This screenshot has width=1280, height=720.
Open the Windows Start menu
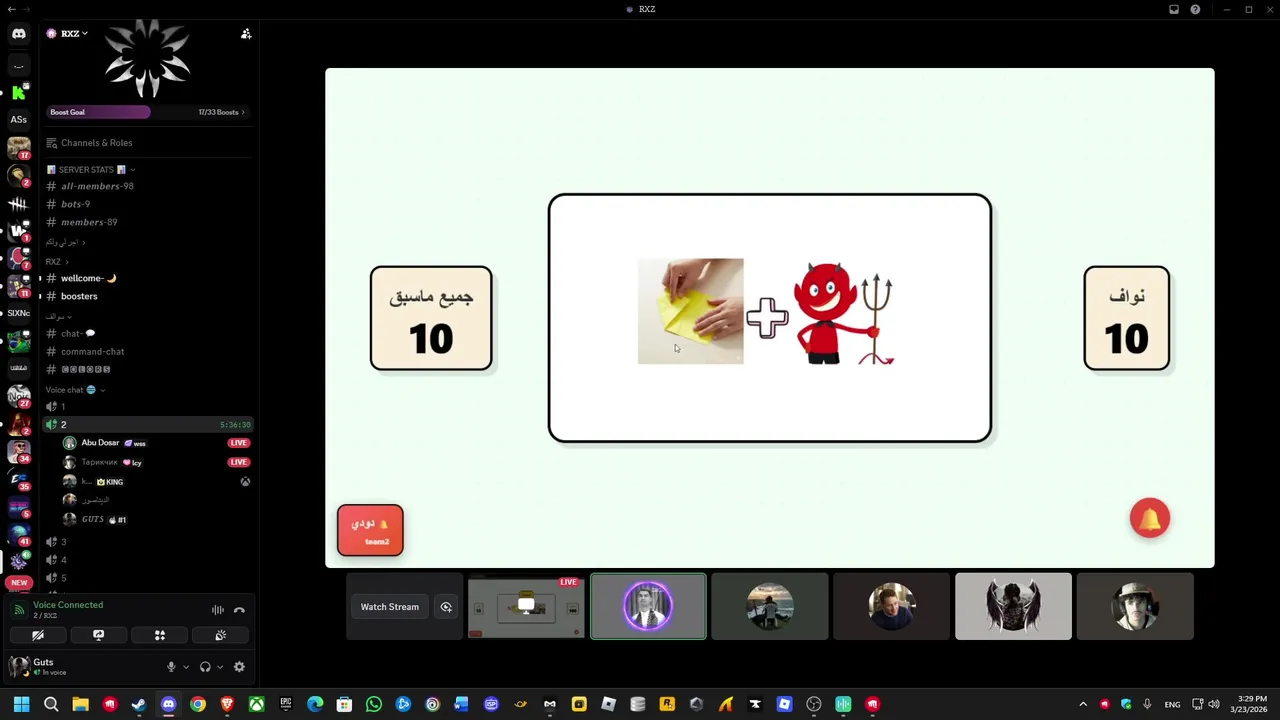coord(21,704)
